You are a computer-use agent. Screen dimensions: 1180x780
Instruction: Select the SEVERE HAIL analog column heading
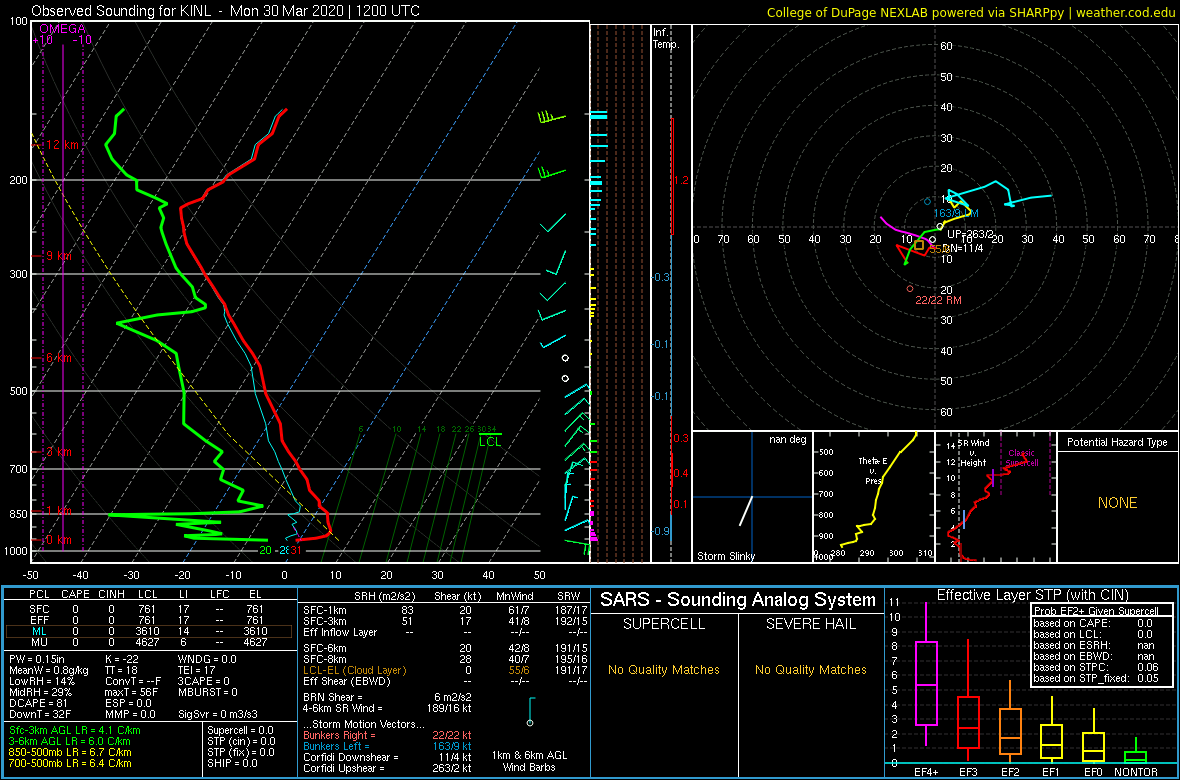[x=810, y=625]
